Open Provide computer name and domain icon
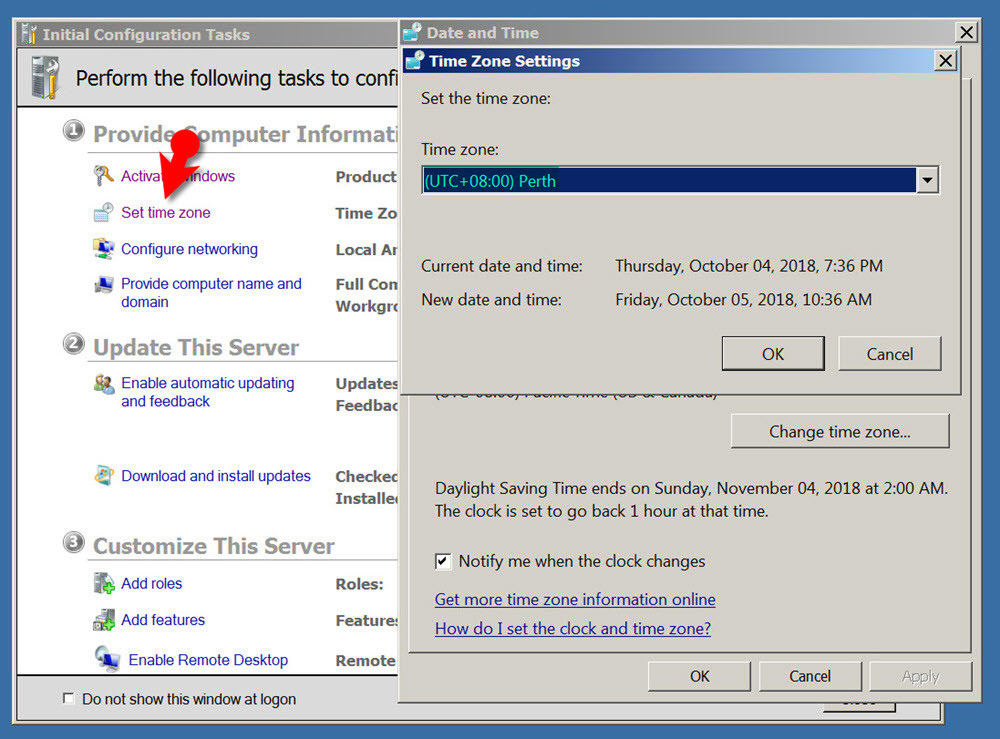This screenshot has height=739, width=1000. pos(103,284)
